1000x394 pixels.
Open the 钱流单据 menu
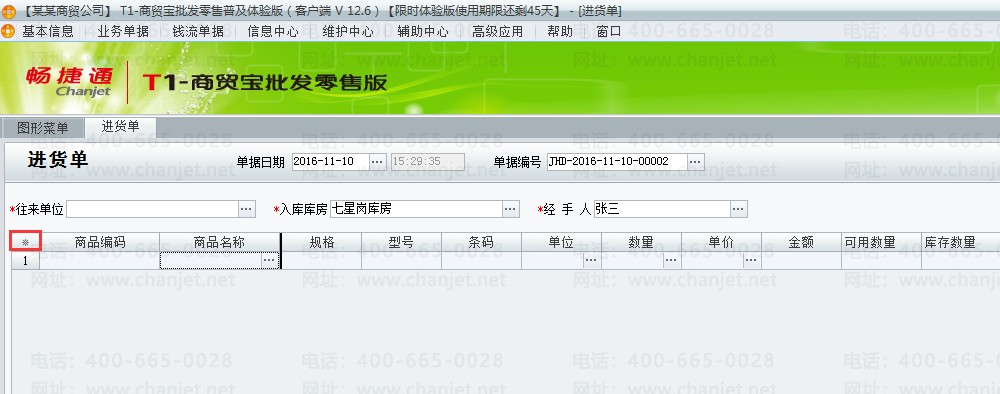pyautogui.click(x=198, y=31)
